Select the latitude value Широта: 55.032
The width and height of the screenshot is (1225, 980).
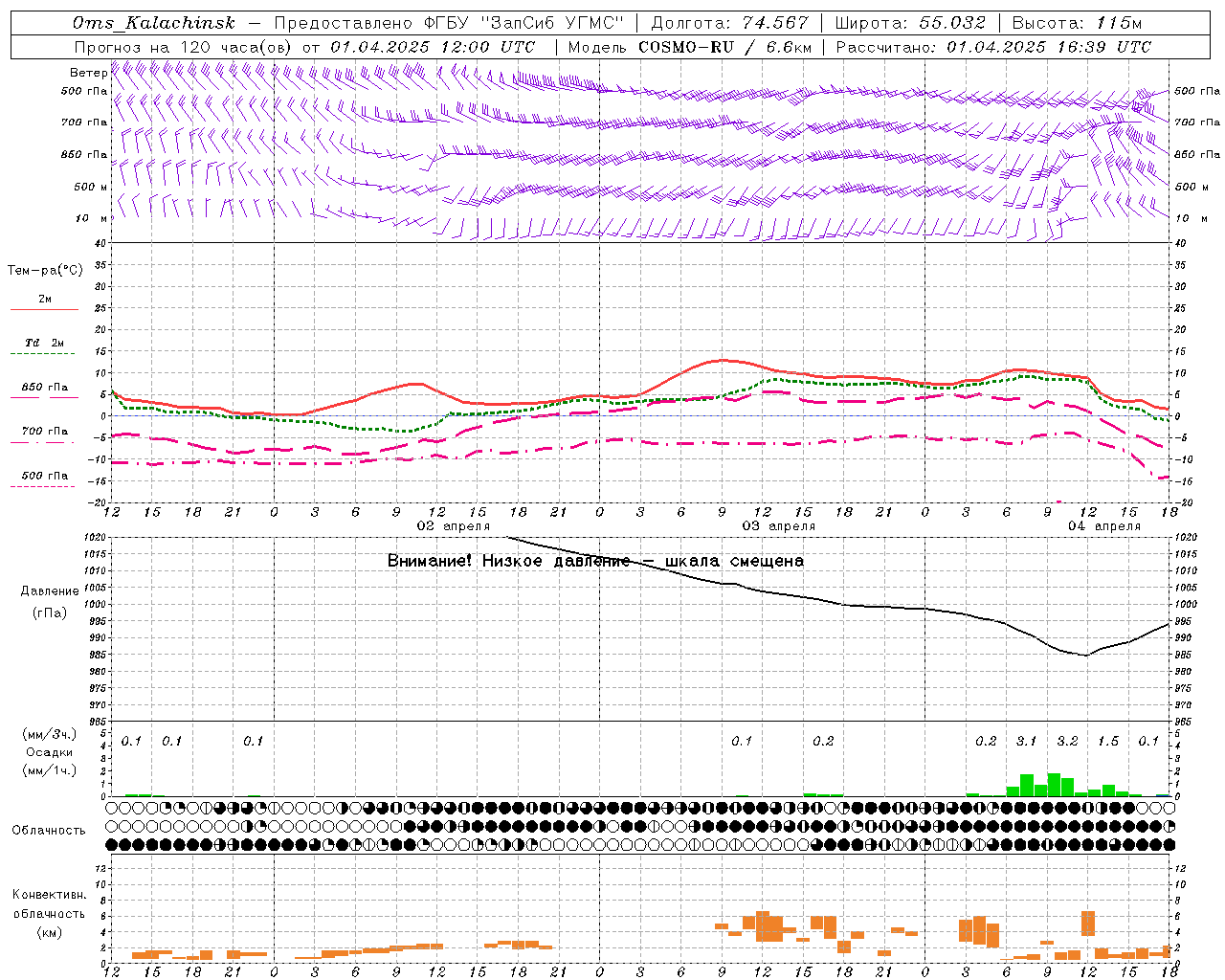coord(910,23)
